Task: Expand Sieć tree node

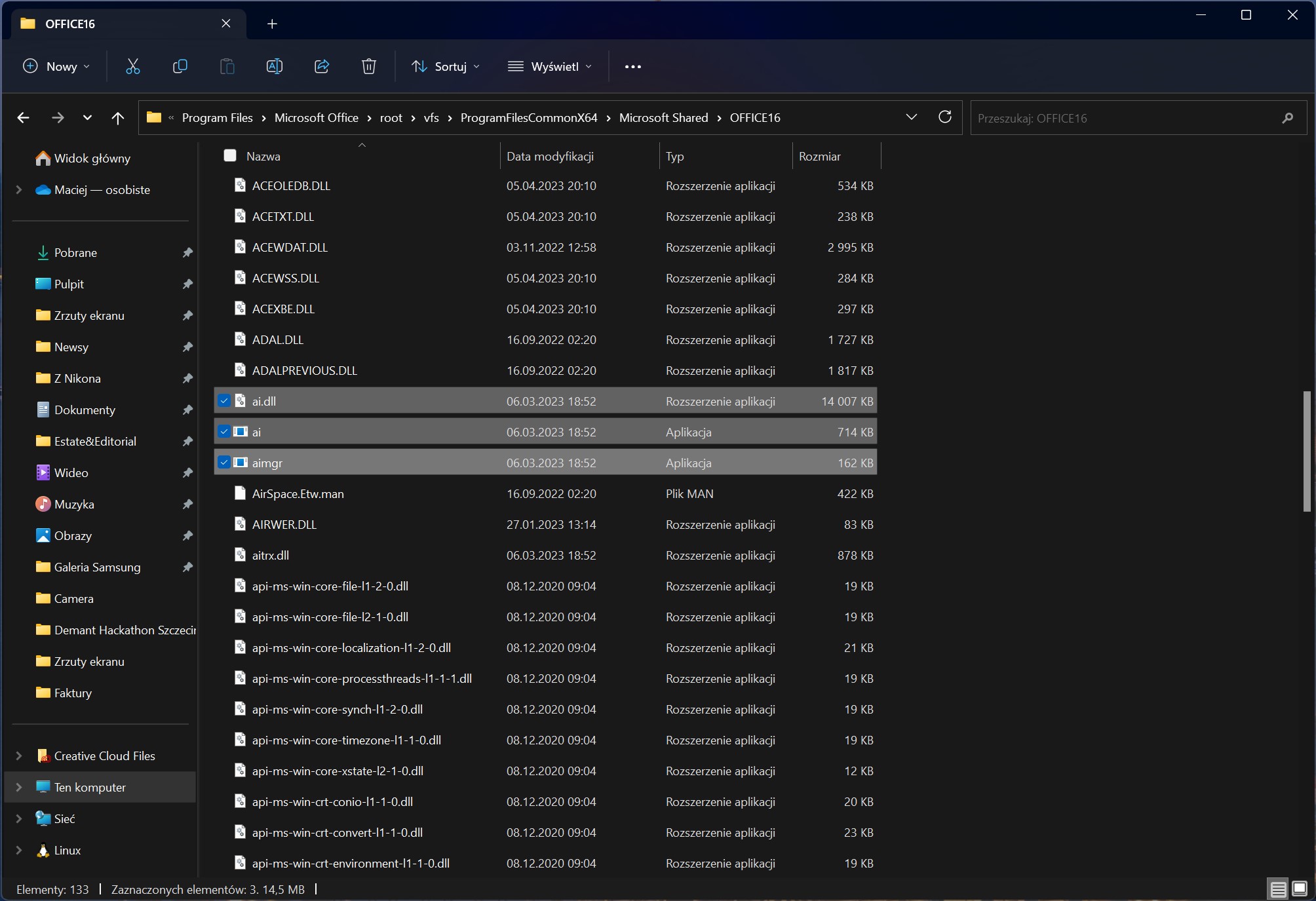Action: (19, 818)
